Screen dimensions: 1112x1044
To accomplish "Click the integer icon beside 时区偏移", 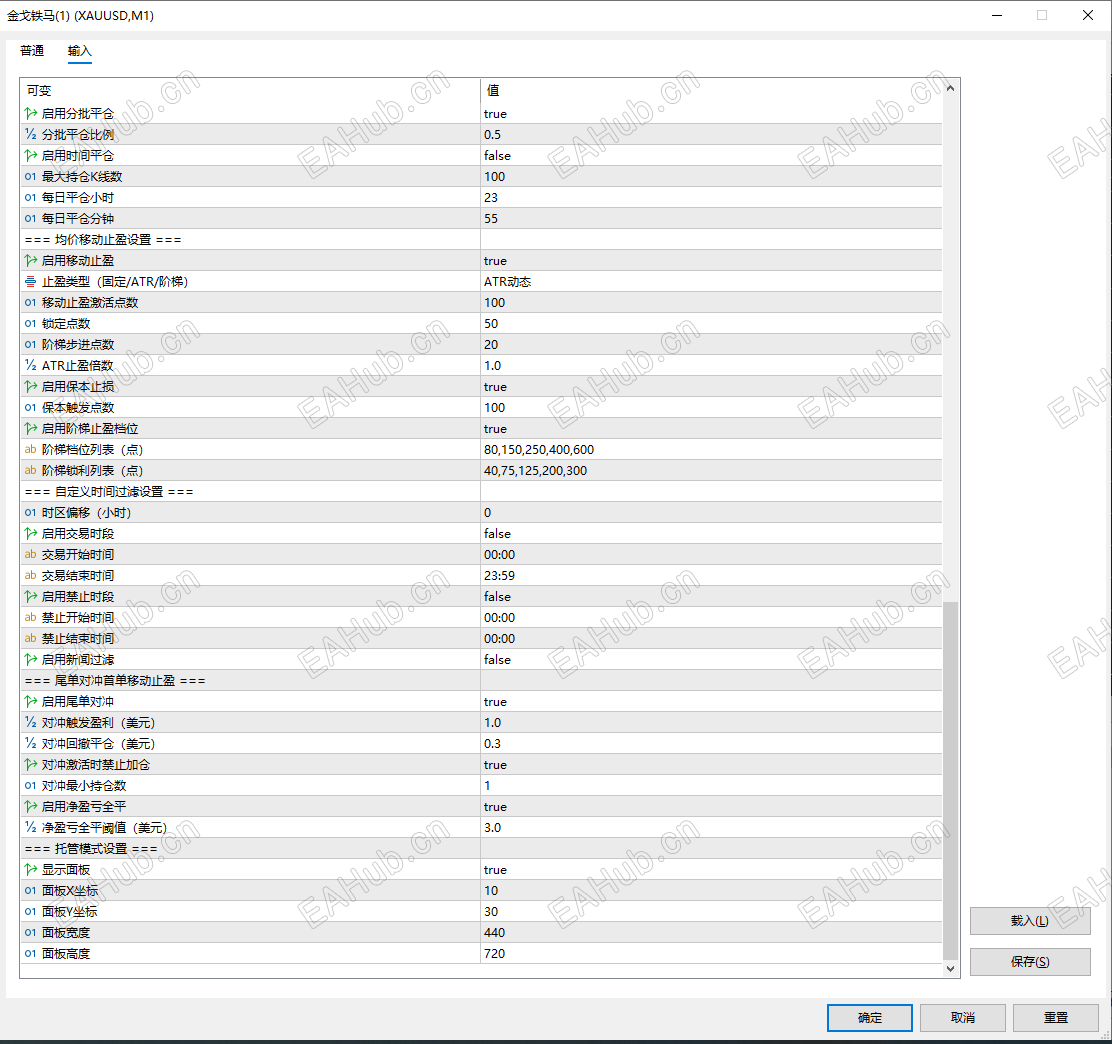I will [x=30, y=512].
